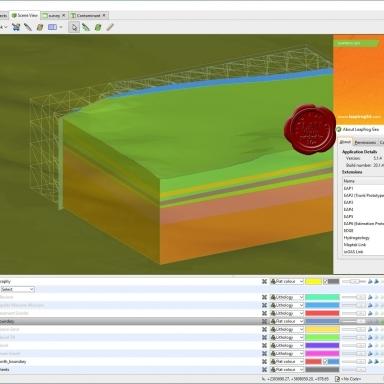
Task: Remove the teal Lithology row from scene
Action: (x=264, y=297)
